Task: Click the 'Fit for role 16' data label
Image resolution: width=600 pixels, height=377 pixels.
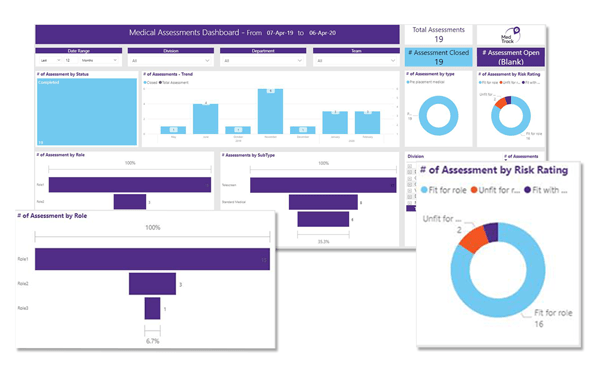Action: coord(553,318)
